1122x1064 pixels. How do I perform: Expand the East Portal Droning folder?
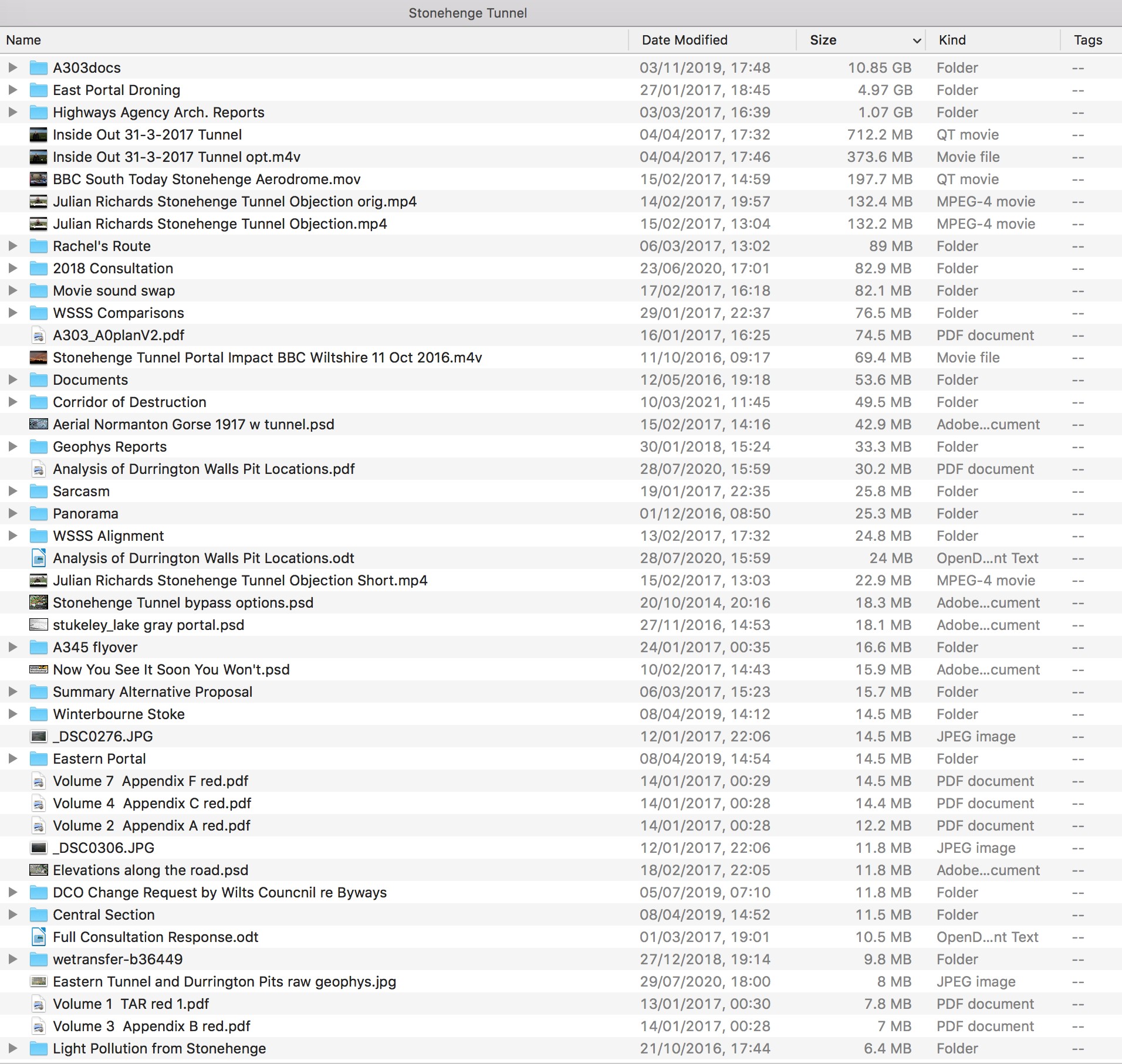click(x=12, y=90)
